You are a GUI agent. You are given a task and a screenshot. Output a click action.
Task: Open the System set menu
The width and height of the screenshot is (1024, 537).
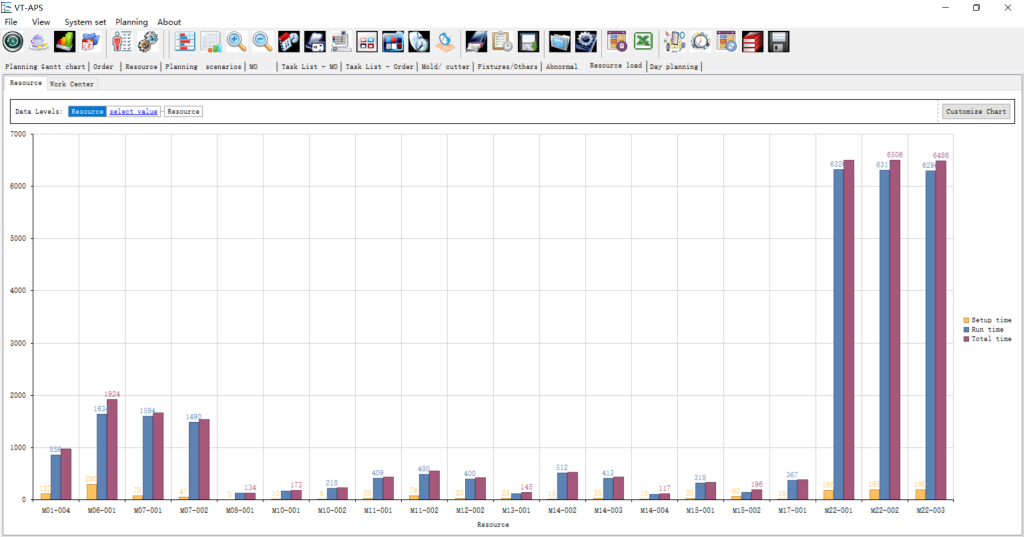[x=85, y=22]
